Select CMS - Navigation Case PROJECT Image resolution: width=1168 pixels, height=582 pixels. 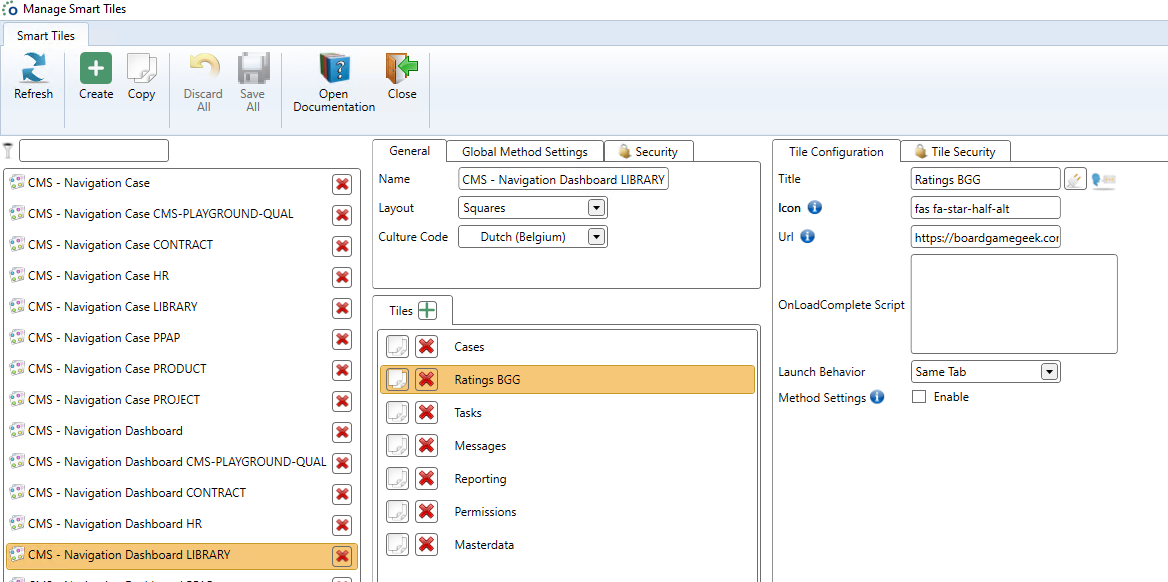(114, 399)
